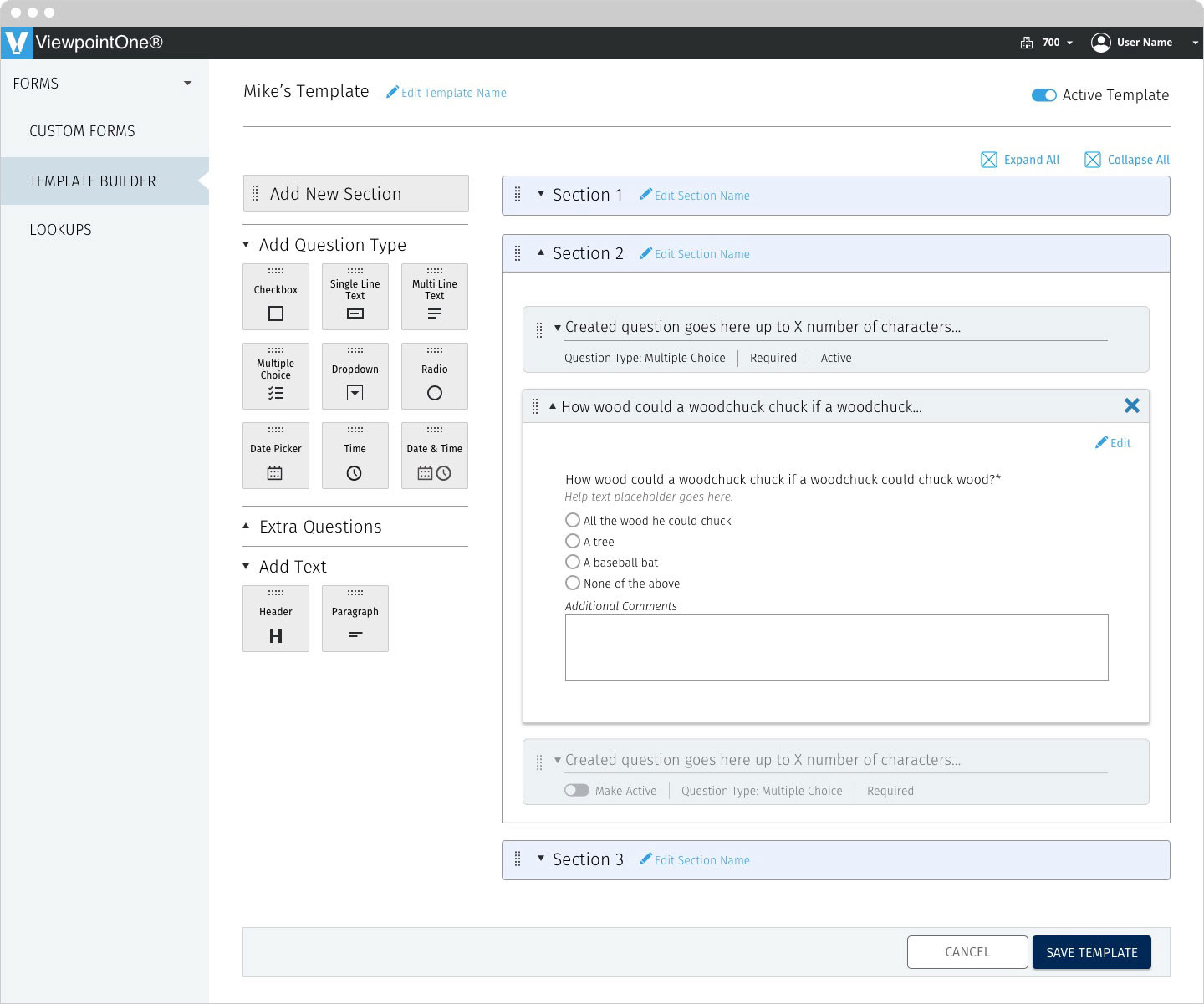Image resolution: width=1204 pixels, height=1004 pixels.
Task: Click the ViewpointOne logo icon
Action: (x=17, y=43)
